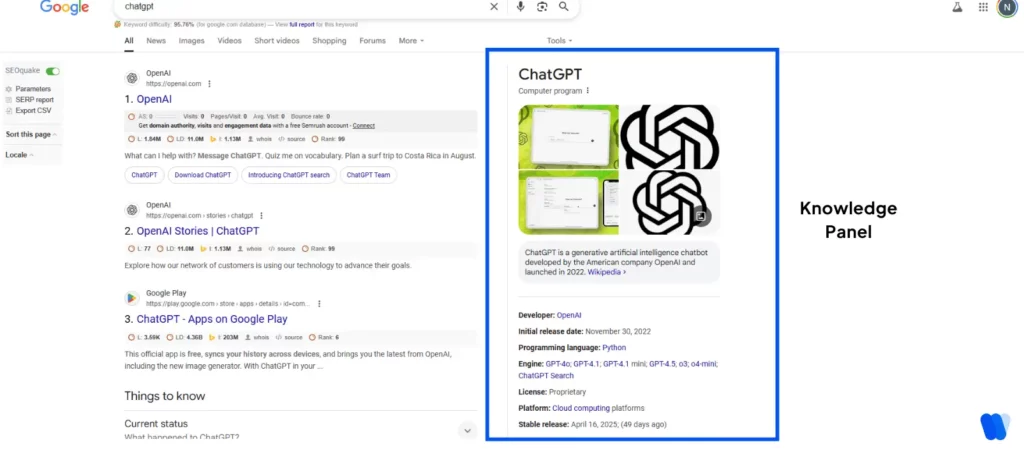Click into the search field containing chatgpt
The height and width of the screenshot is (451, 1024).
pos(300,7)
